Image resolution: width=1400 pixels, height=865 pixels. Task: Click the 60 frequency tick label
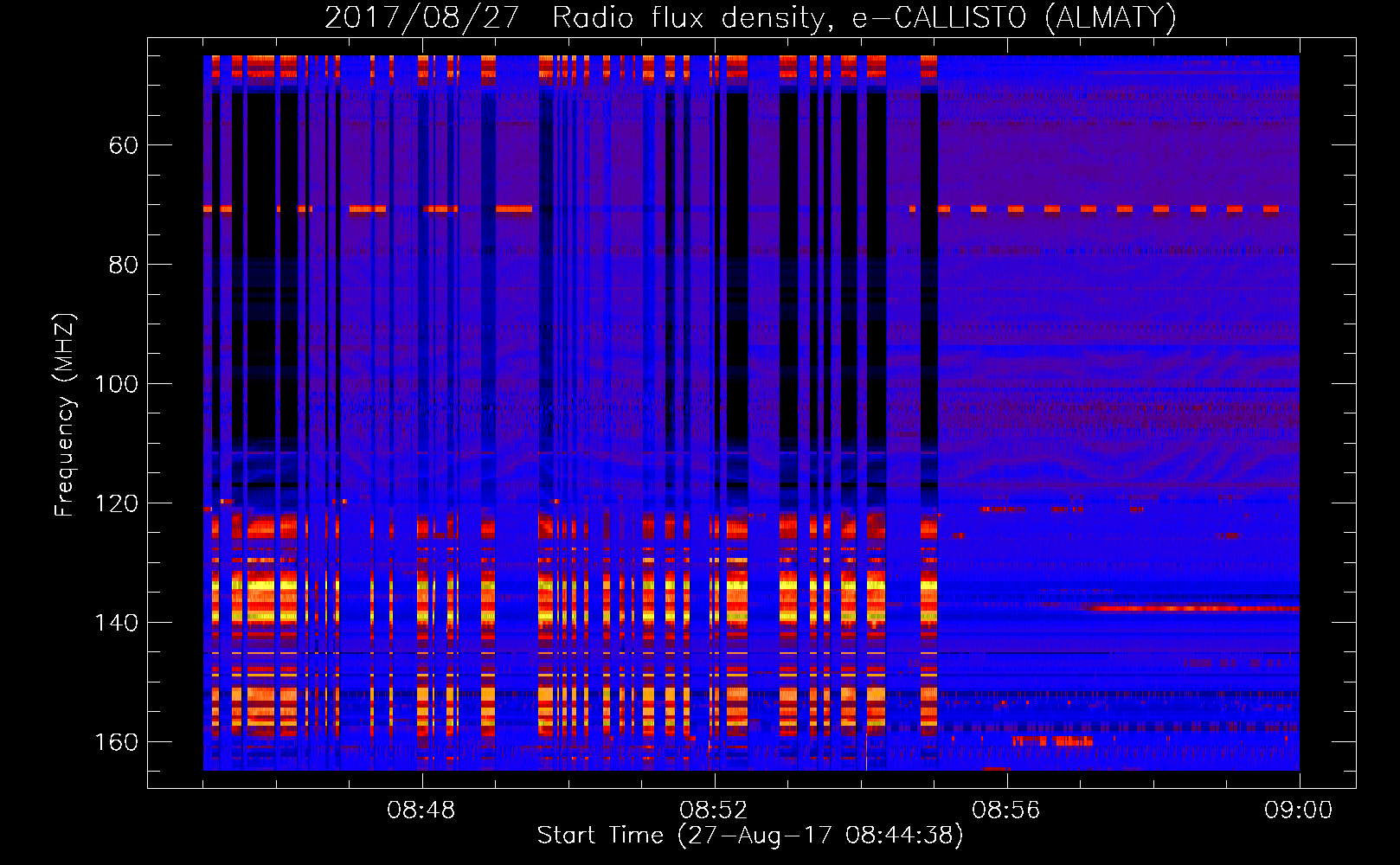pyautogui.click(x=124, y=145)
